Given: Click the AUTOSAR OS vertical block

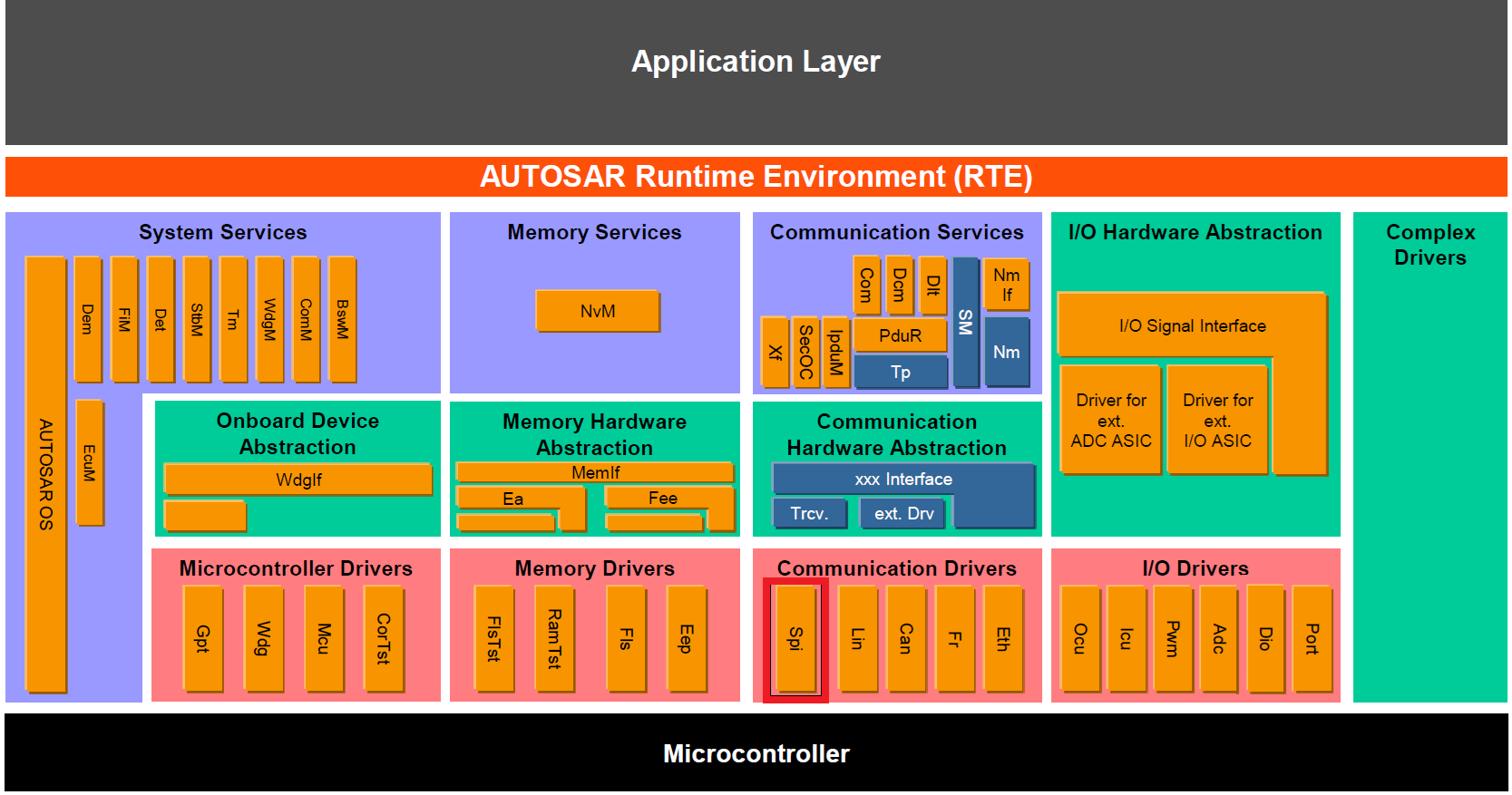Looking at the screenshot, I should click(45, 474).
